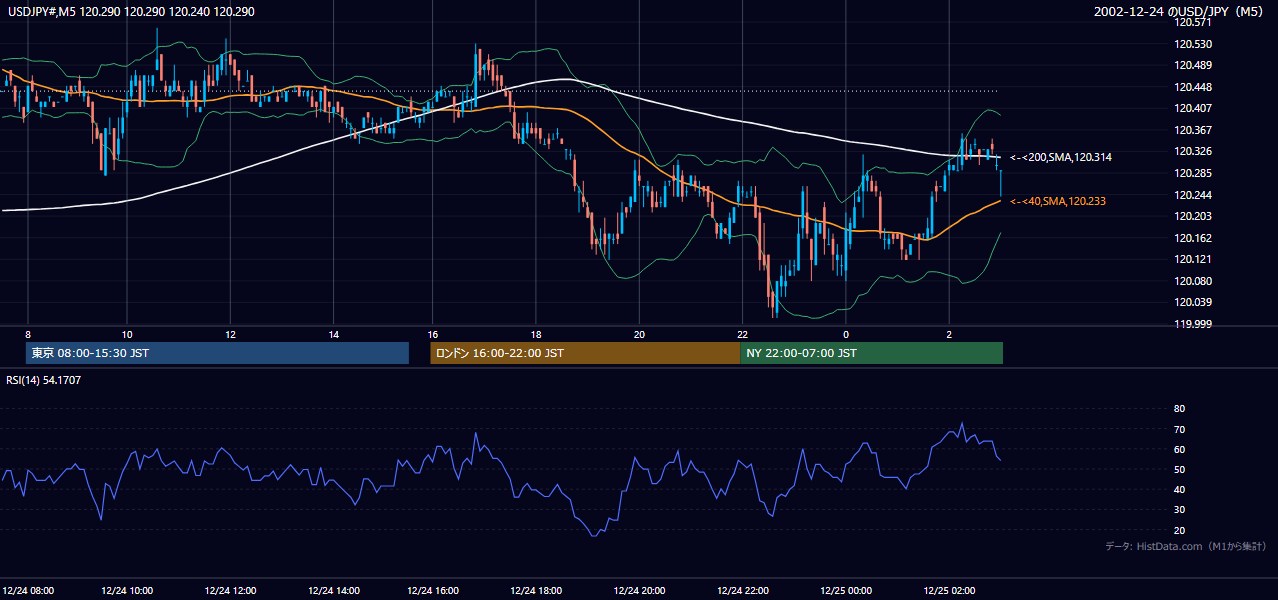
Task: Click price axis label 119.999
Action: [x=1195, y=324]
